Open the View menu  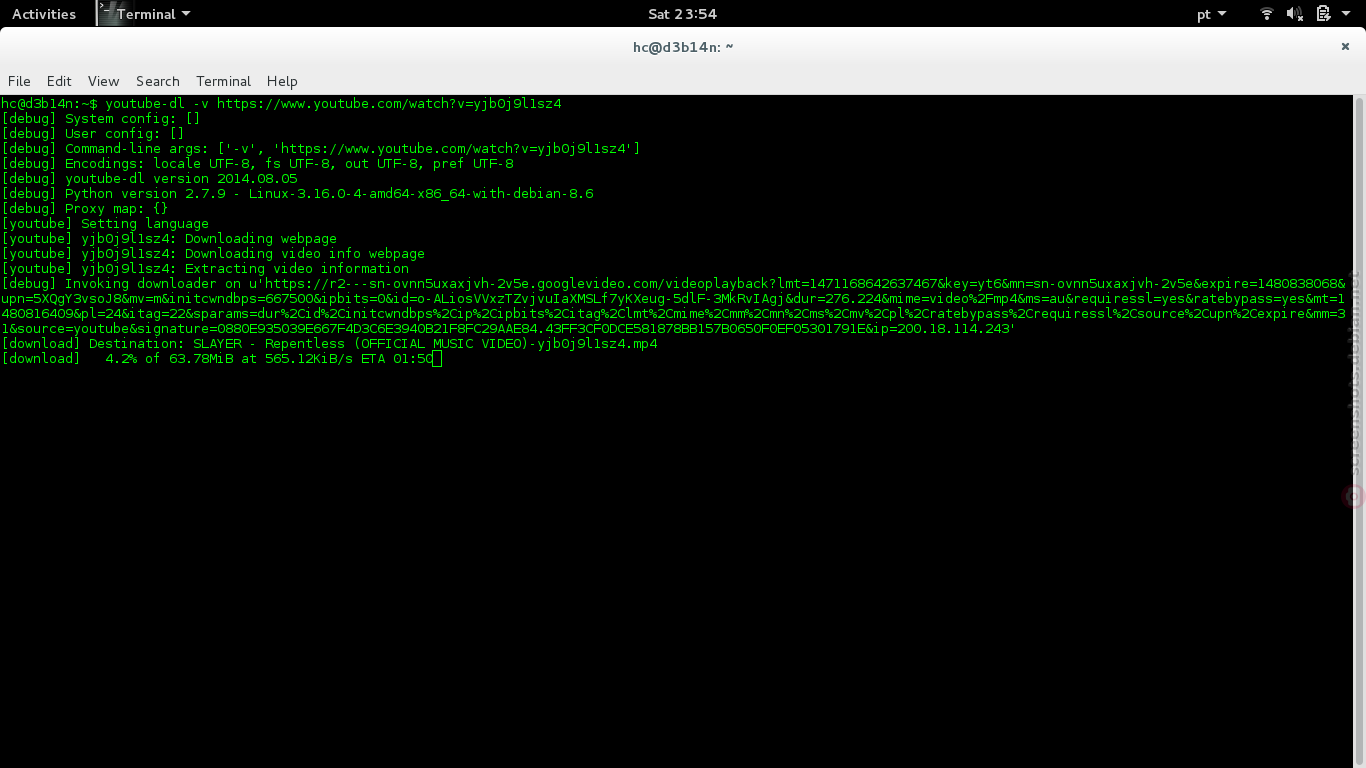103,81
